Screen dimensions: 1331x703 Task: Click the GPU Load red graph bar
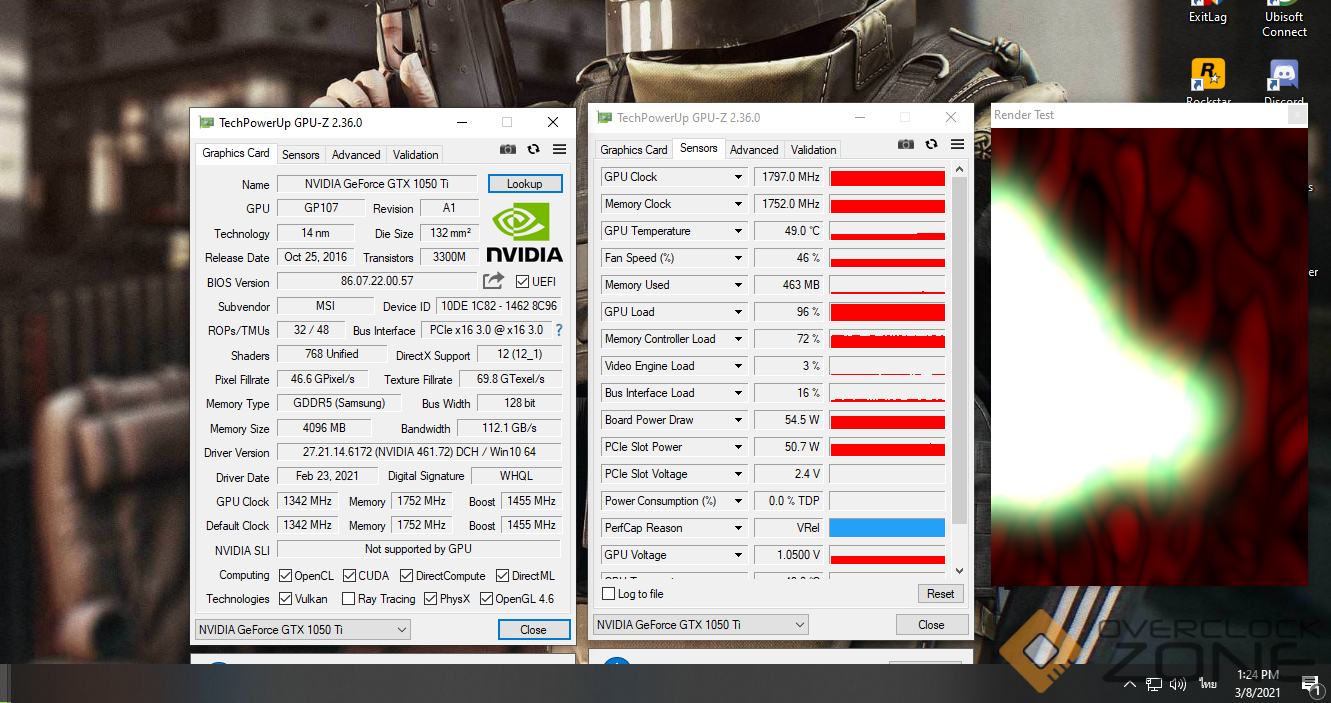click(887, 312)
